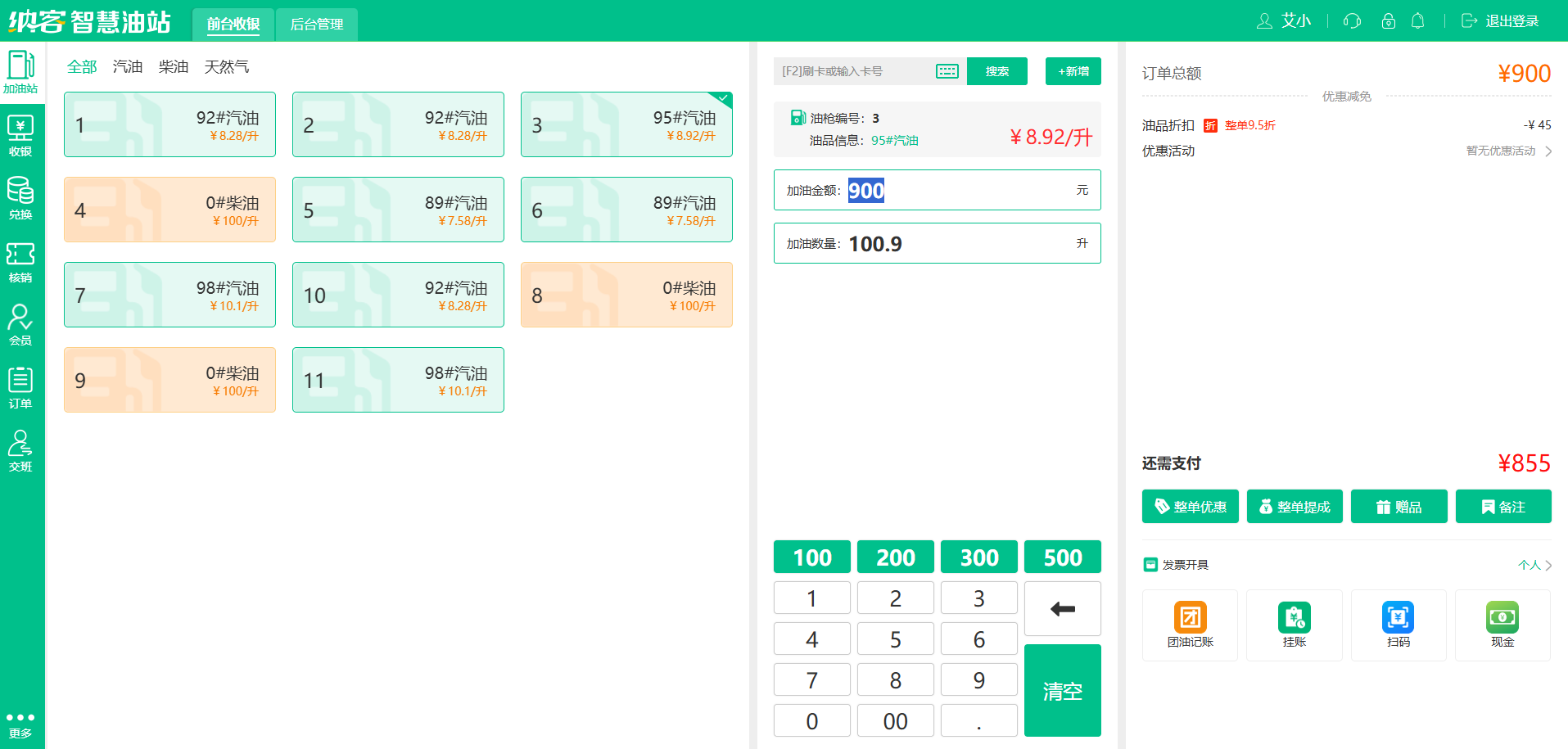Click the lock screen icon
The width and height of the screenshot is (1568, 749).
[x=1388, y=20]
